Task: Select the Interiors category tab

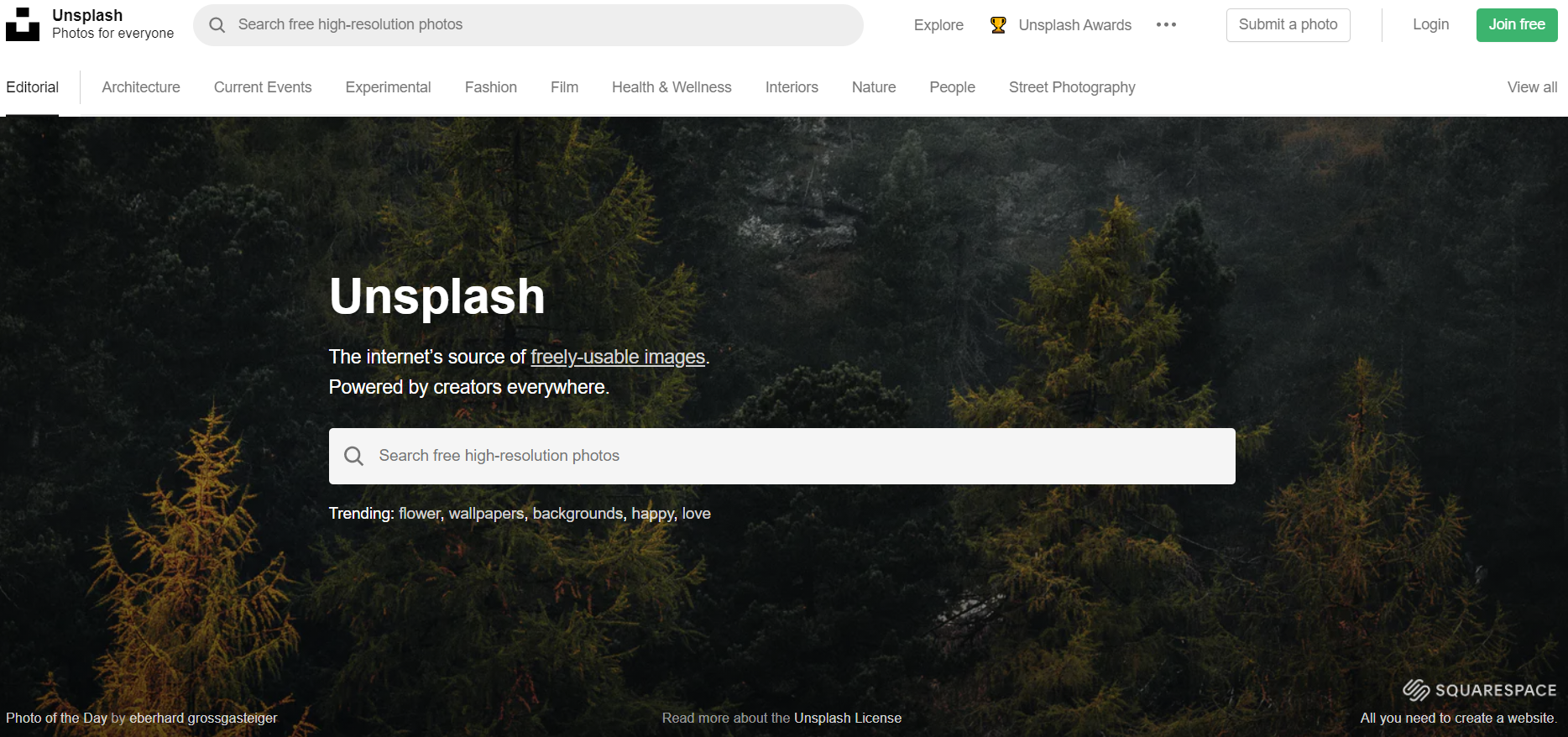Action: point(792,87)
